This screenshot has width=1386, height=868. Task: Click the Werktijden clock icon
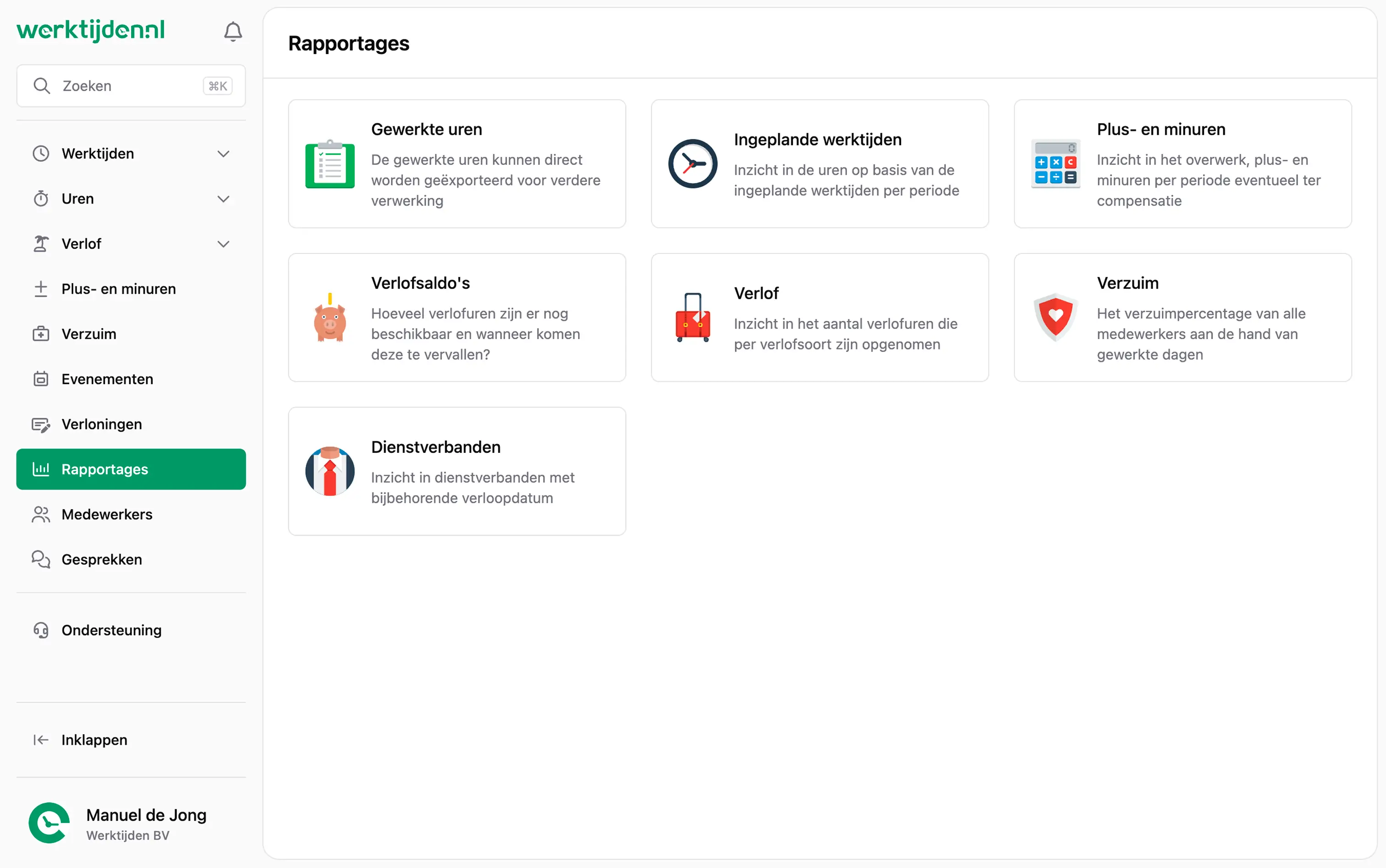(x=41, y=153)
